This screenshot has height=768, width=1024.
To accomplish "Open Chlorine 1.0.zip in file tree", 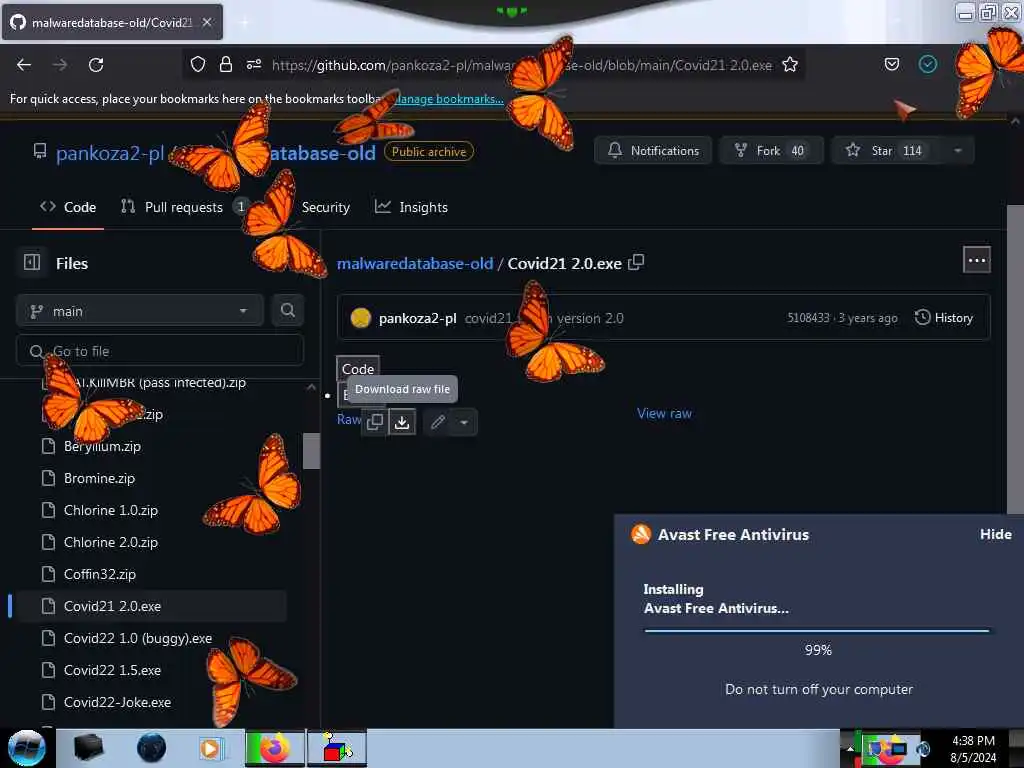I will pyautogui.click(x=110, y=510).
